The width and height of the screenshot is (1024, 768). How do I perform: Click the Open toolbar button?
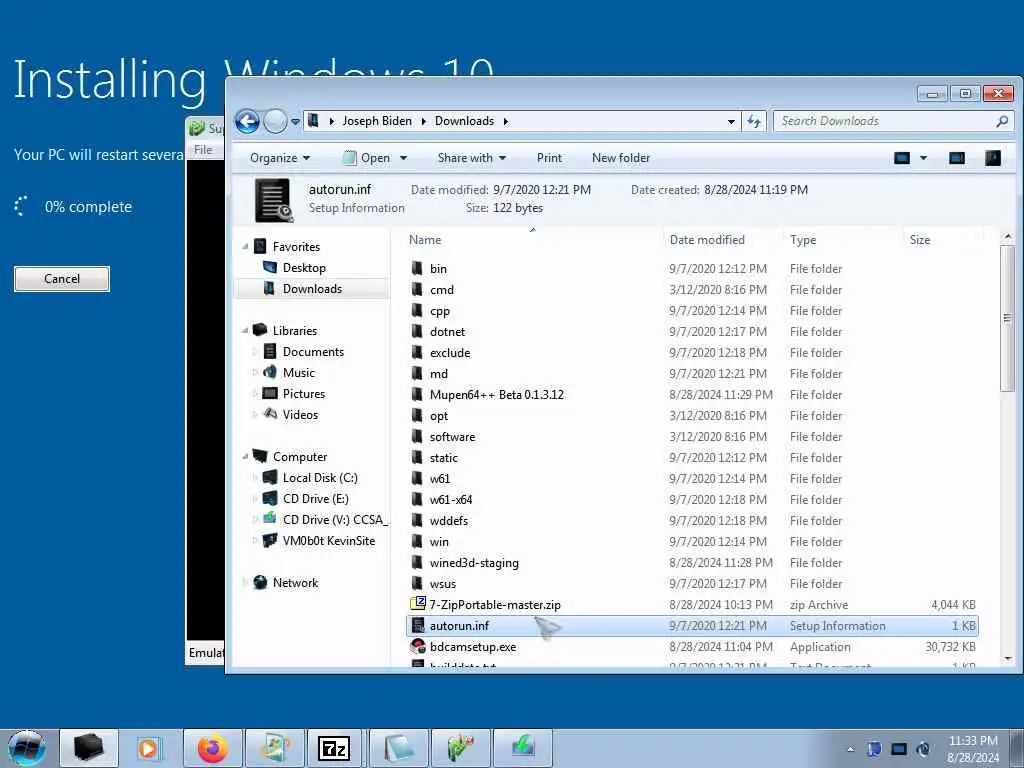[367, 158]
